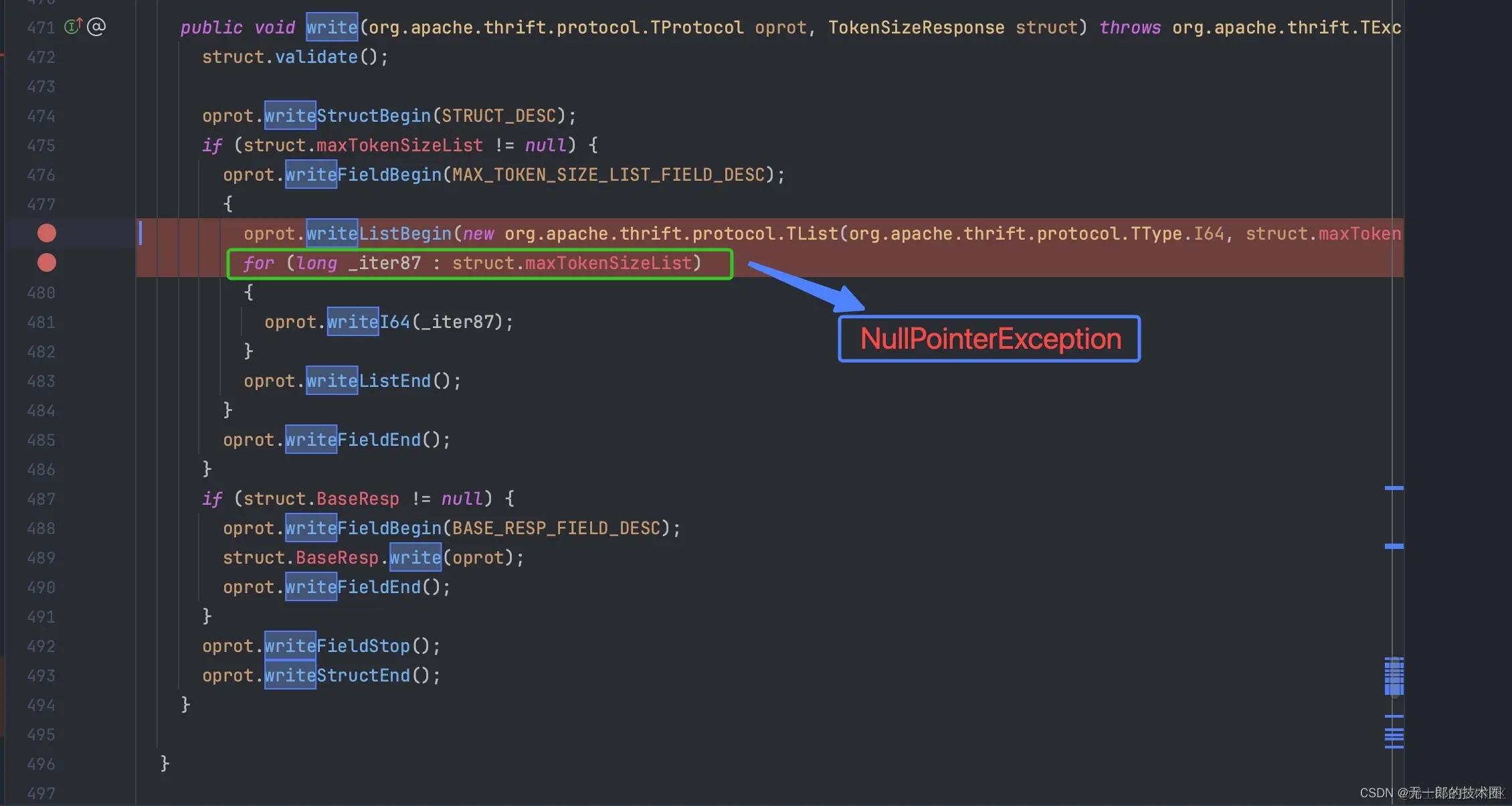Click BASE_RESP_FIELD_DESC on line 488
Screen dimensions: 1512x806
point(556,528)
